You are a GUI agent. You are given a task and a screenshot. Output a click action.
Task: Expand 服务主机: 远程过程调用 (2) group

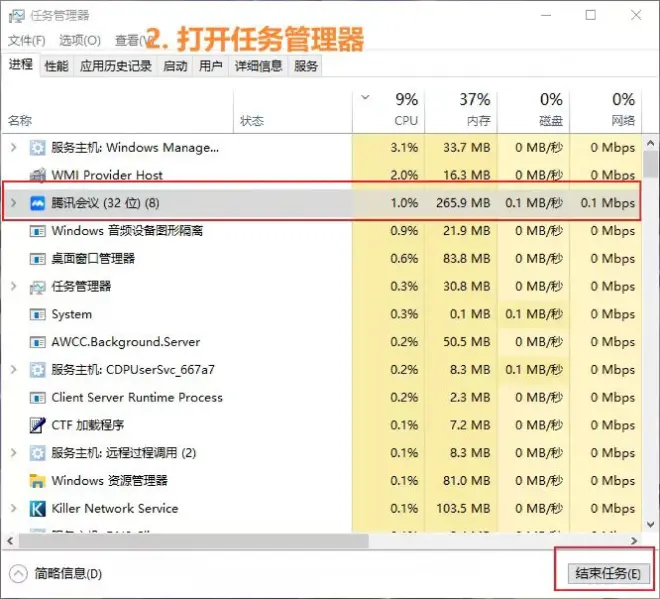(13, 453)
